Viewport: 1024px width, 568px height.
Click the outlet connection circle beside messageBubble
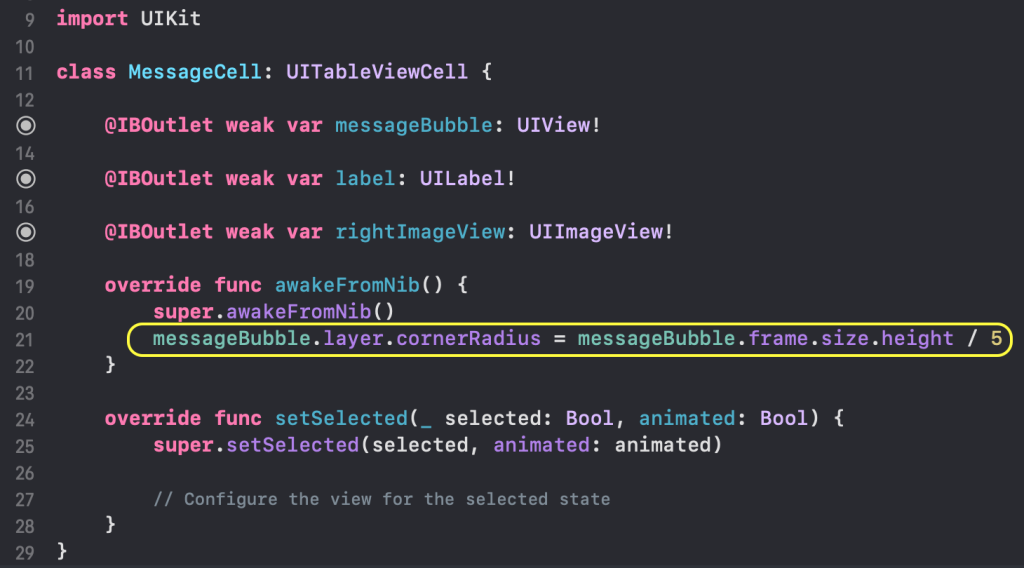point(26,126)
